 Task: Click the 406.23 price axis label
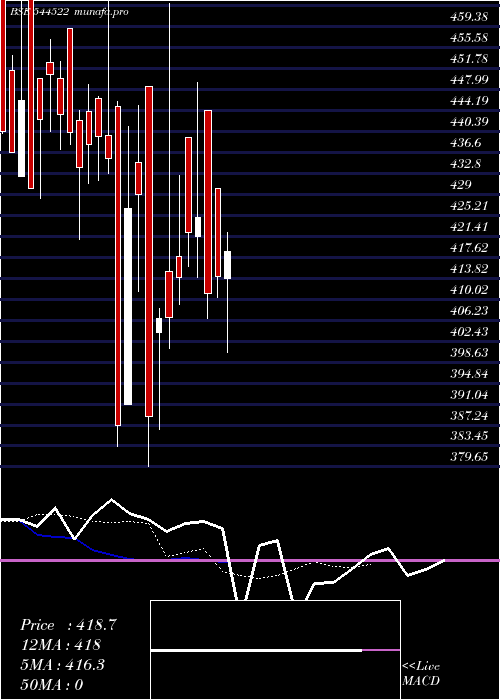(x=469, y=311)
